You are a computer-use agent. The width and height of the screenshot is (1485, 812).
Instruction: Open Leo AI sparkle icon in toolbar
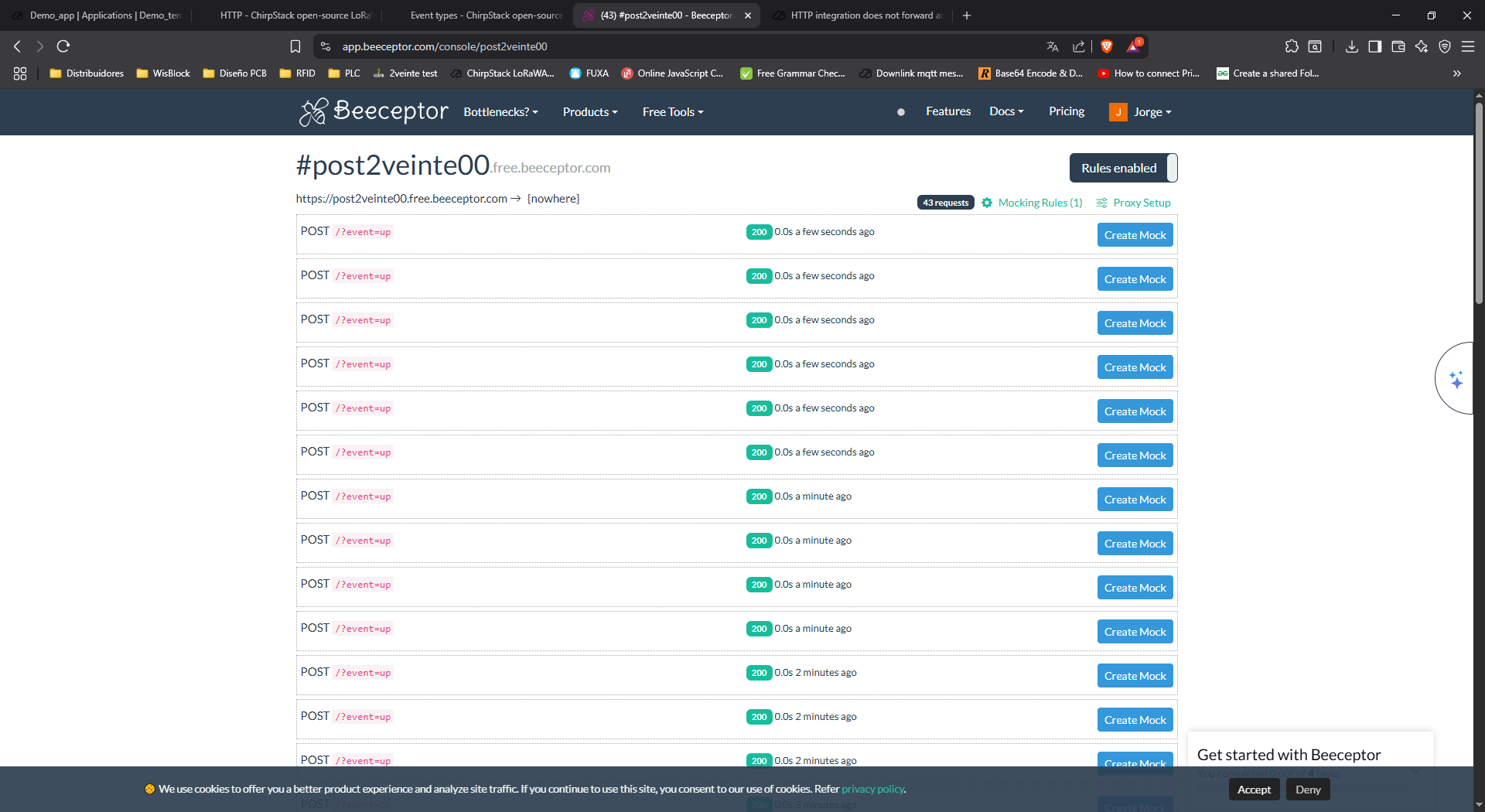tap(1422, 46)
